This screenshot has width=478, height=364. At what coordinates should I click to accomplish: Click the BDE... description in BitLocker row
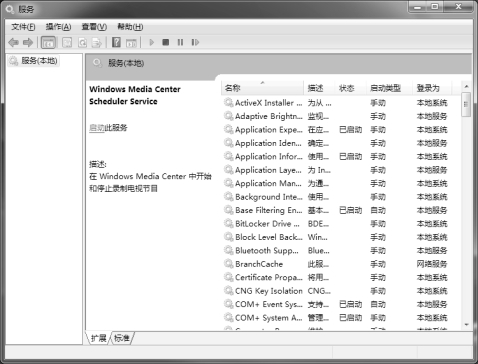[x=318, y=224]
